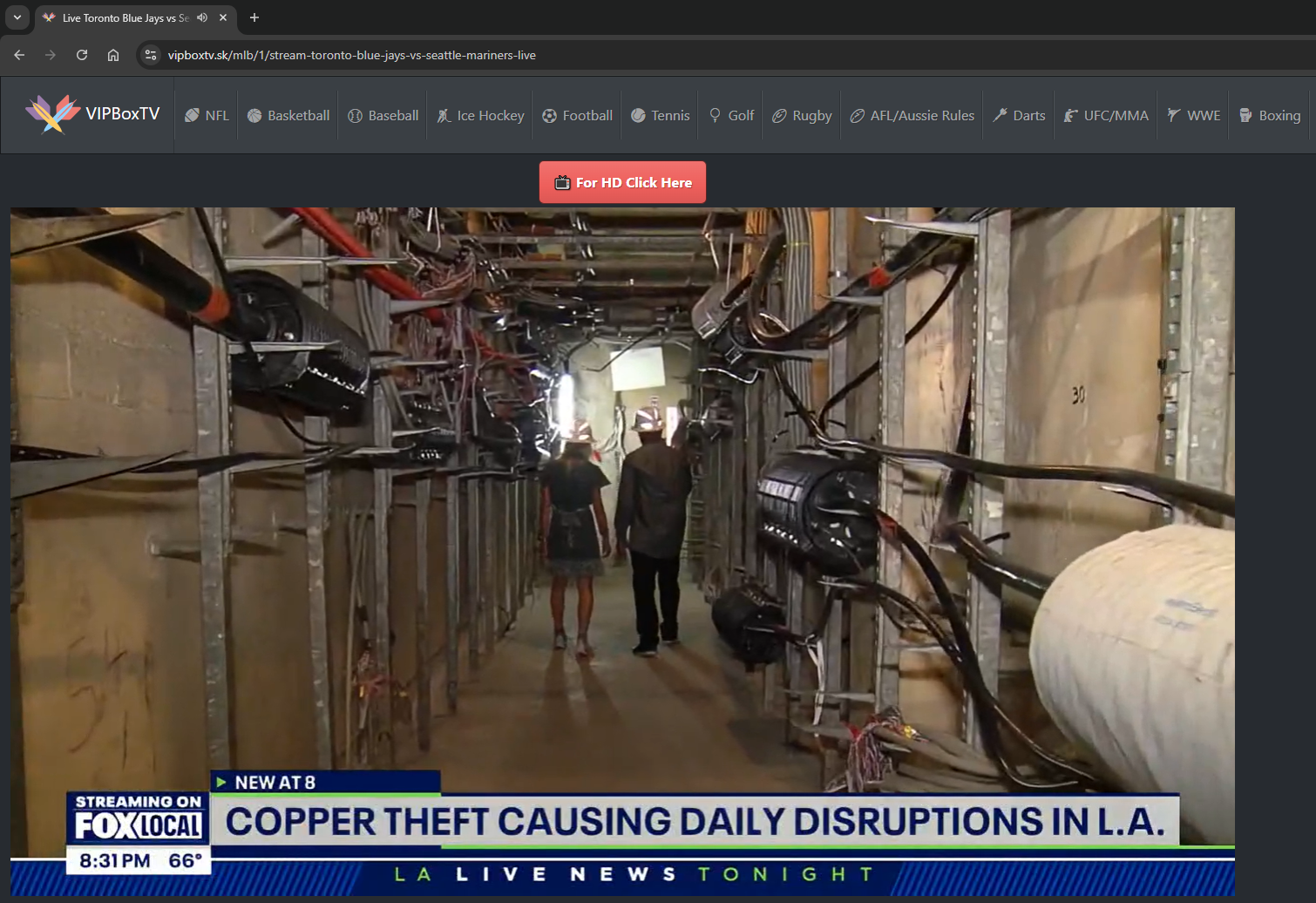Click the VIPBoxTV logo
This screenshot has height=903, width=1316.
[x=92, y=114]
